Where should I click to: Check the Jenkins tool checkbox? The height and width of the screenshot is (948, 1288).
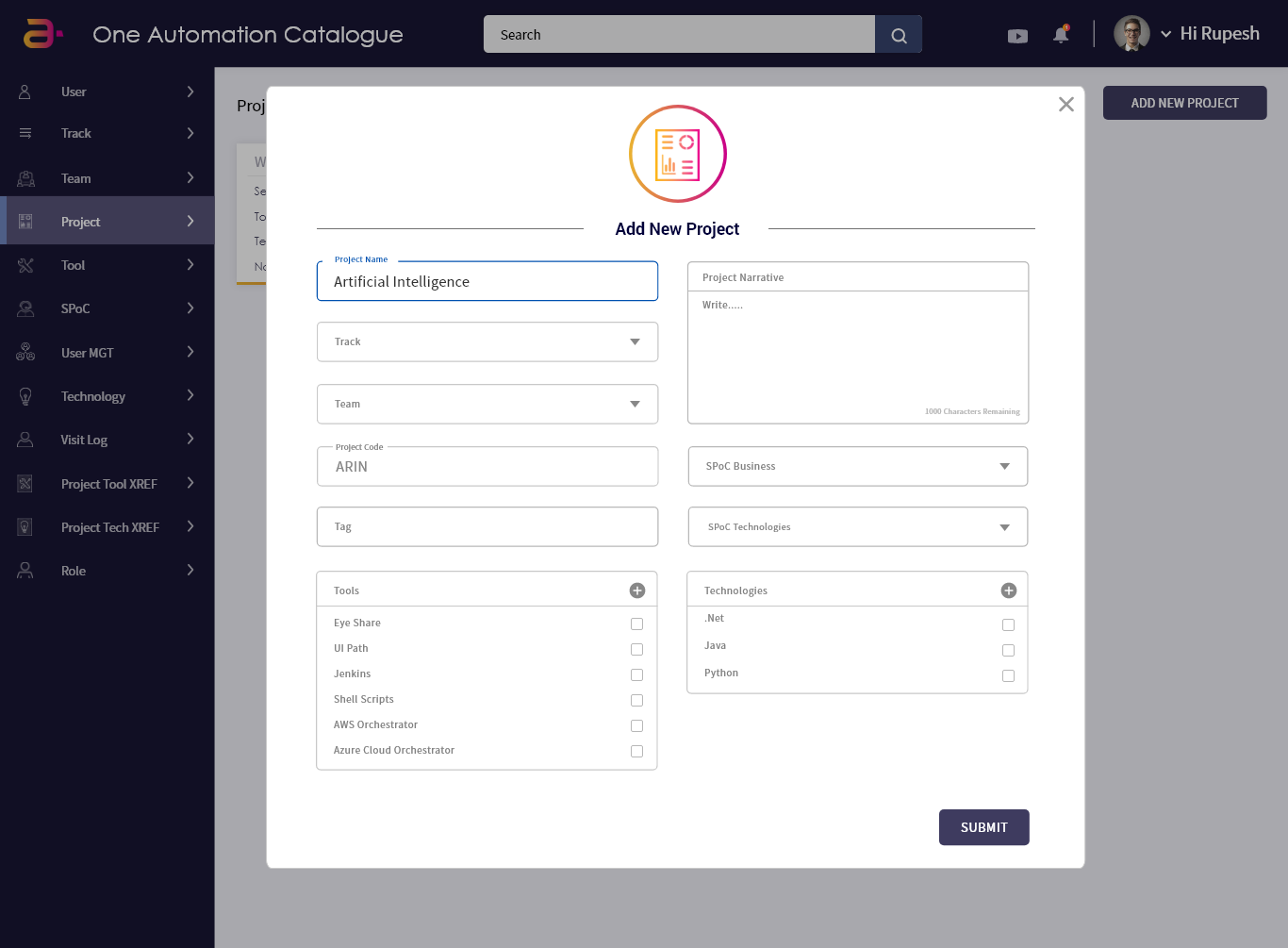636,674
